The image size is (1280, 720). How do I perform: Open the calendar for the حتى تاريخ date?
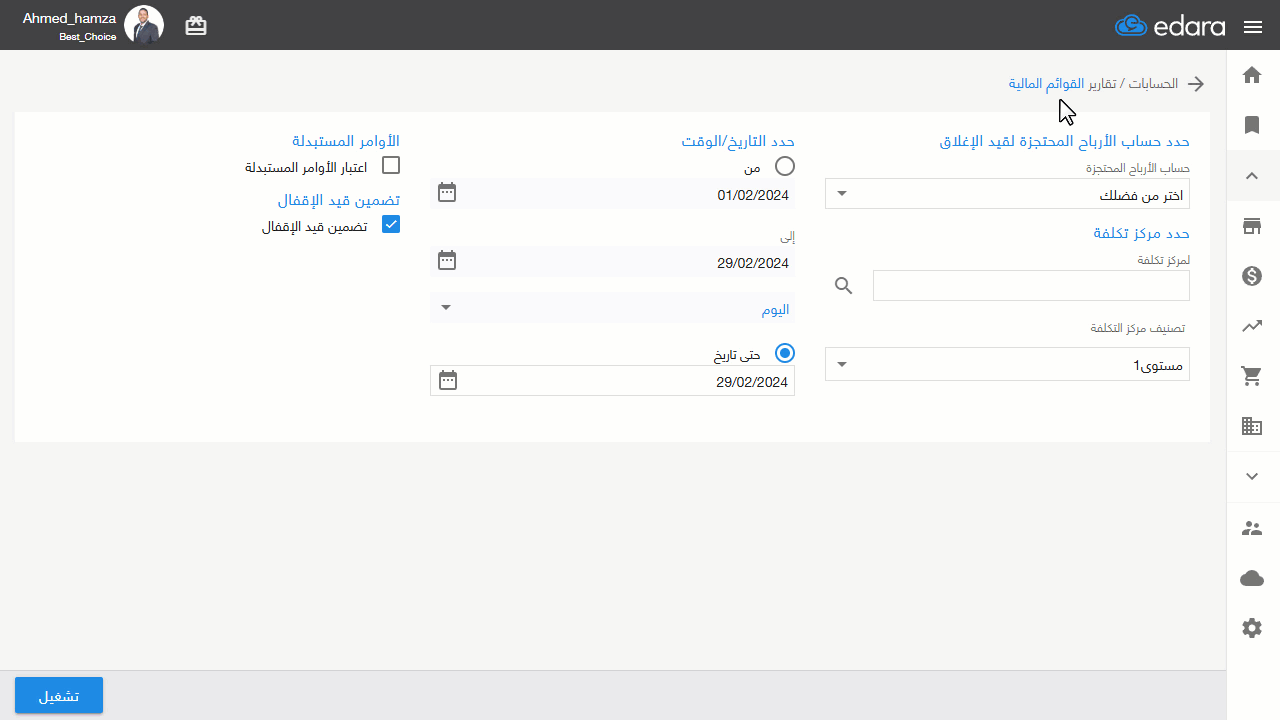(448, 381)
